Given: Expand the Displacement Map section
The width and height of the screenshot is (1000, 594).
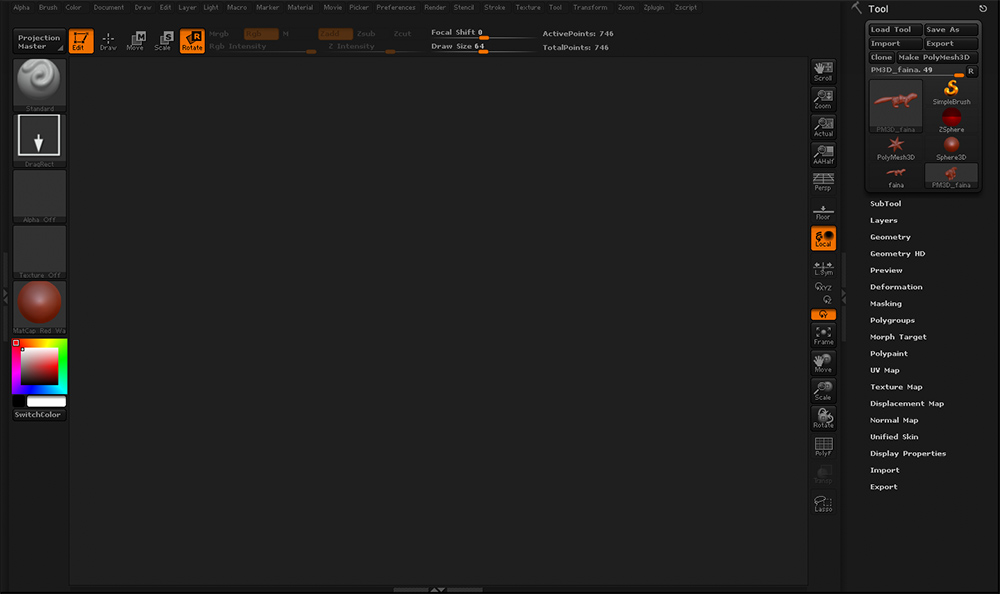Looking at the screenshot, I should 907,403.
